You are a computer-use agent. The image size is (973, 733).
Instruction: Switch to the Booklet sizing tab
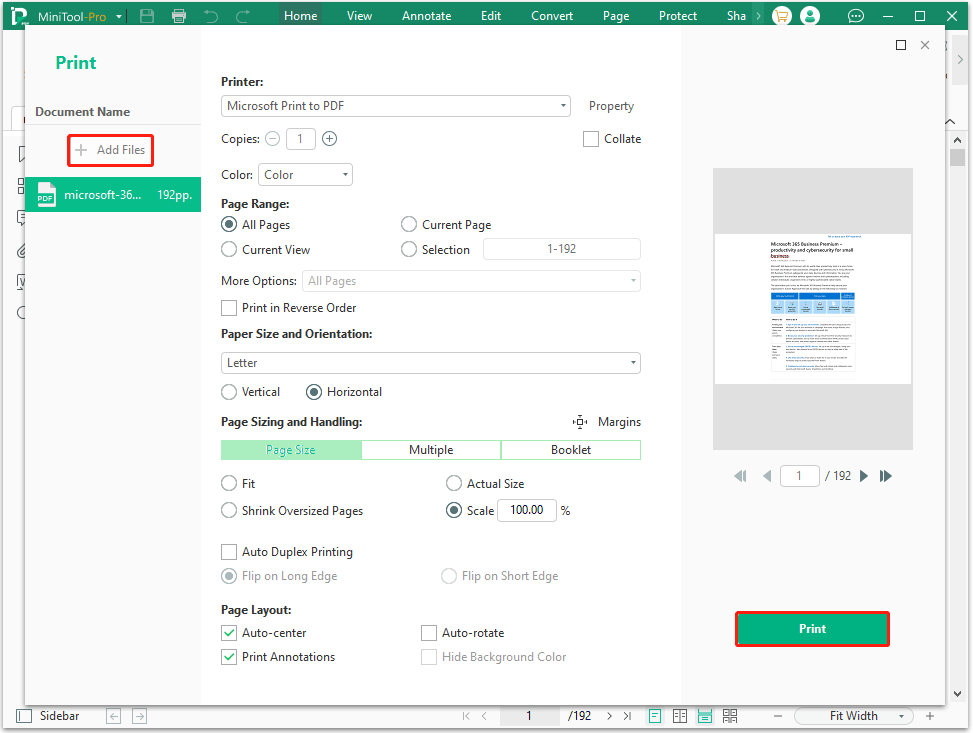coord(570,449)
